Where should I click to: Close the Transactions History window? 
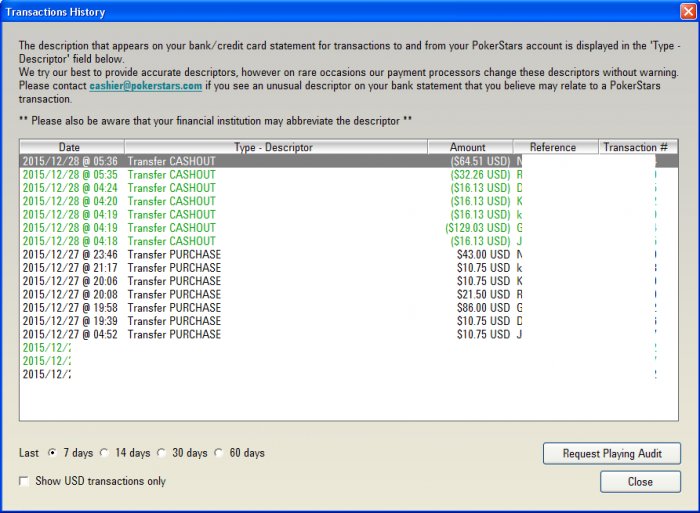tap(688, 11)
